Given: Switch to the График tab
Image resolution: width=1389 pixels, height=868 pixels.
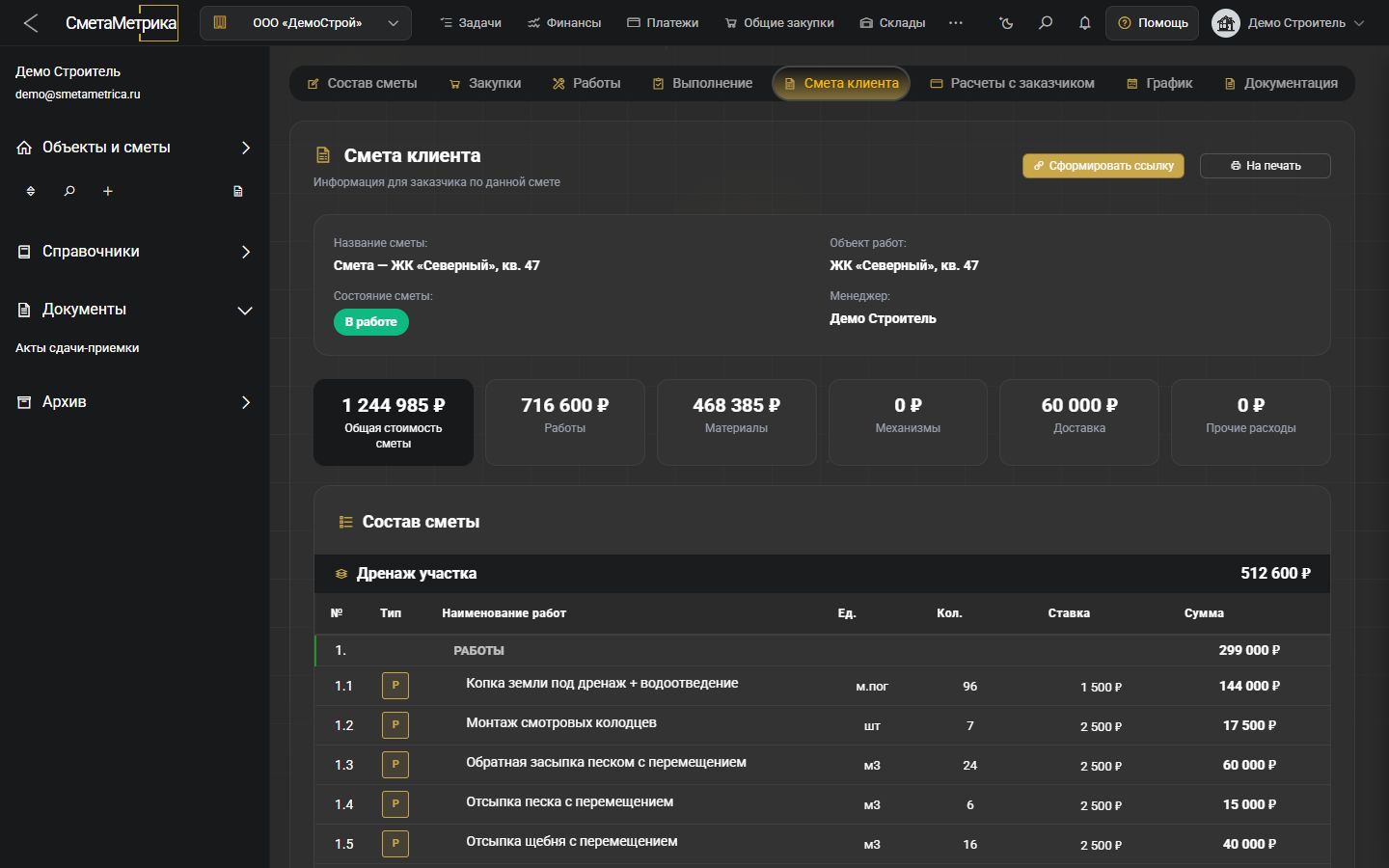Looking at the screenshot, I should pyautogui.click(x=1159, y=84).
